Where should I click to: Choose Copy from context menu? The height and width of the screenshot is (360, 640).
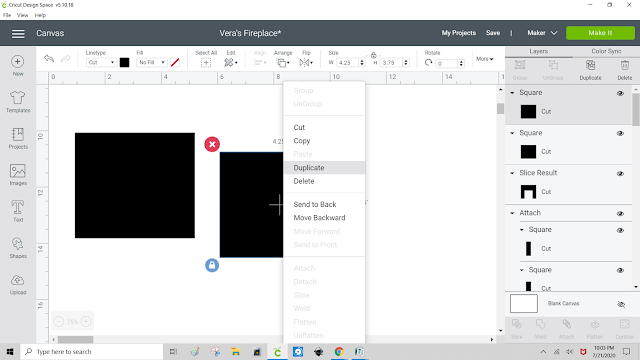click(x=324, y=141)
